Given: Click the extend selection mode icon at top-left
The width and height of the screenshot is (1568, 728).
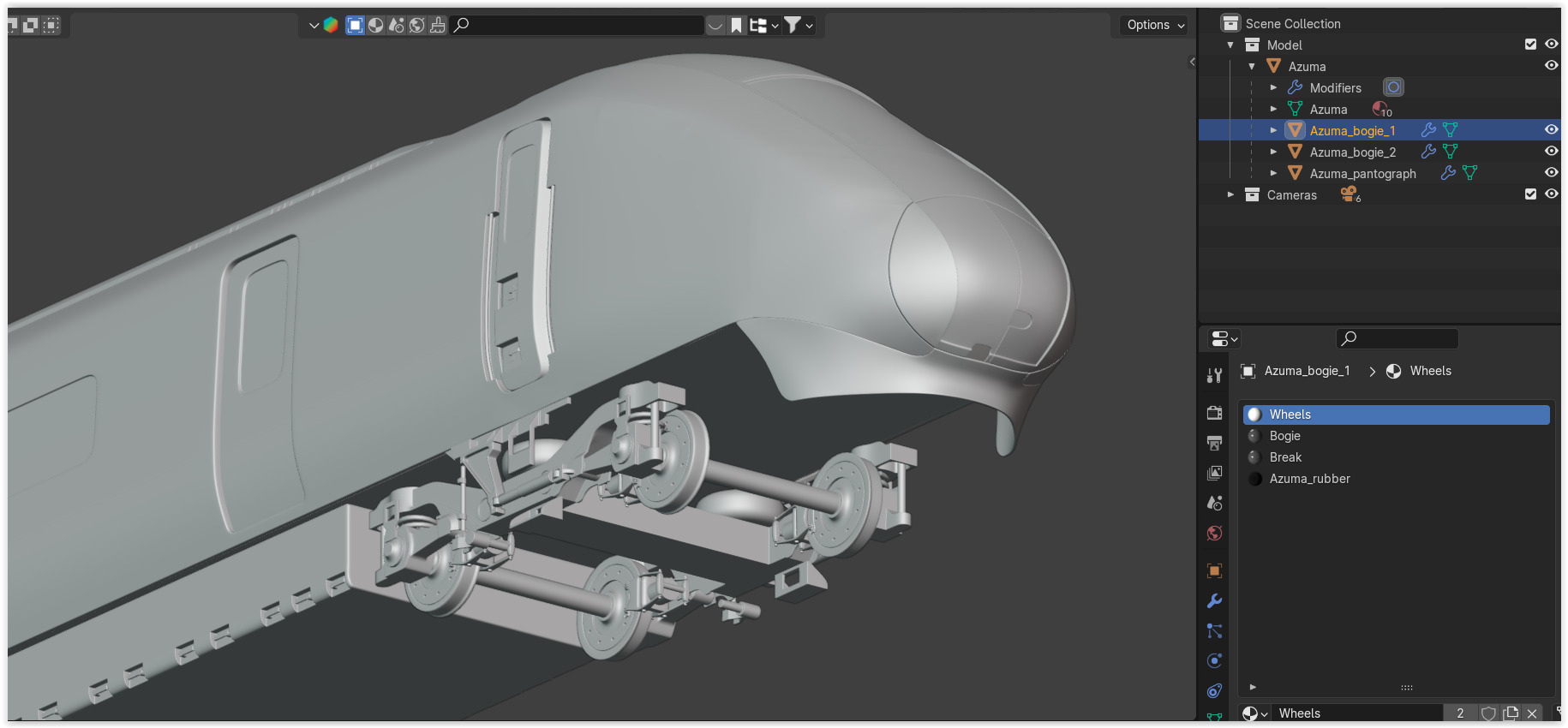Looking at the screenshot, I should point(30,26).
